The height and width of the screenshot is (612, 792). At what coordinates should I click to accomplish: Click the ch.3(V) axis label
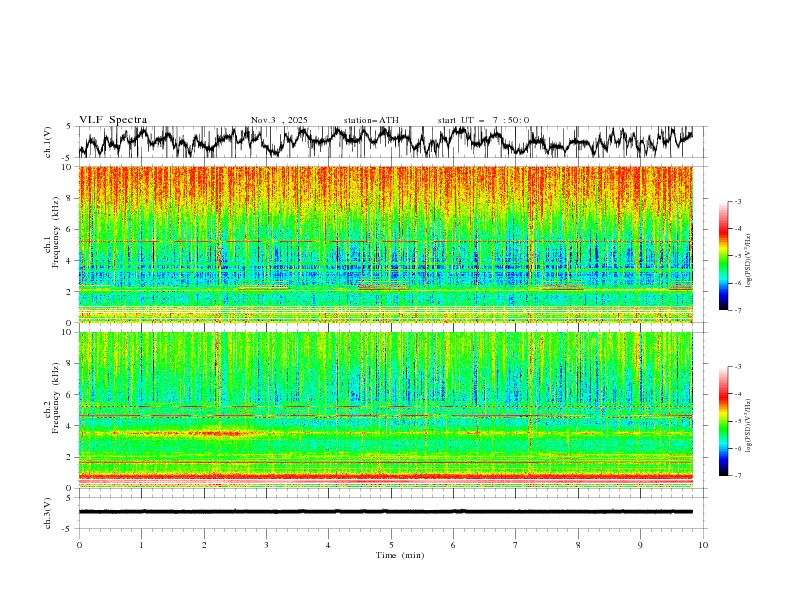[x=48, y=513]
